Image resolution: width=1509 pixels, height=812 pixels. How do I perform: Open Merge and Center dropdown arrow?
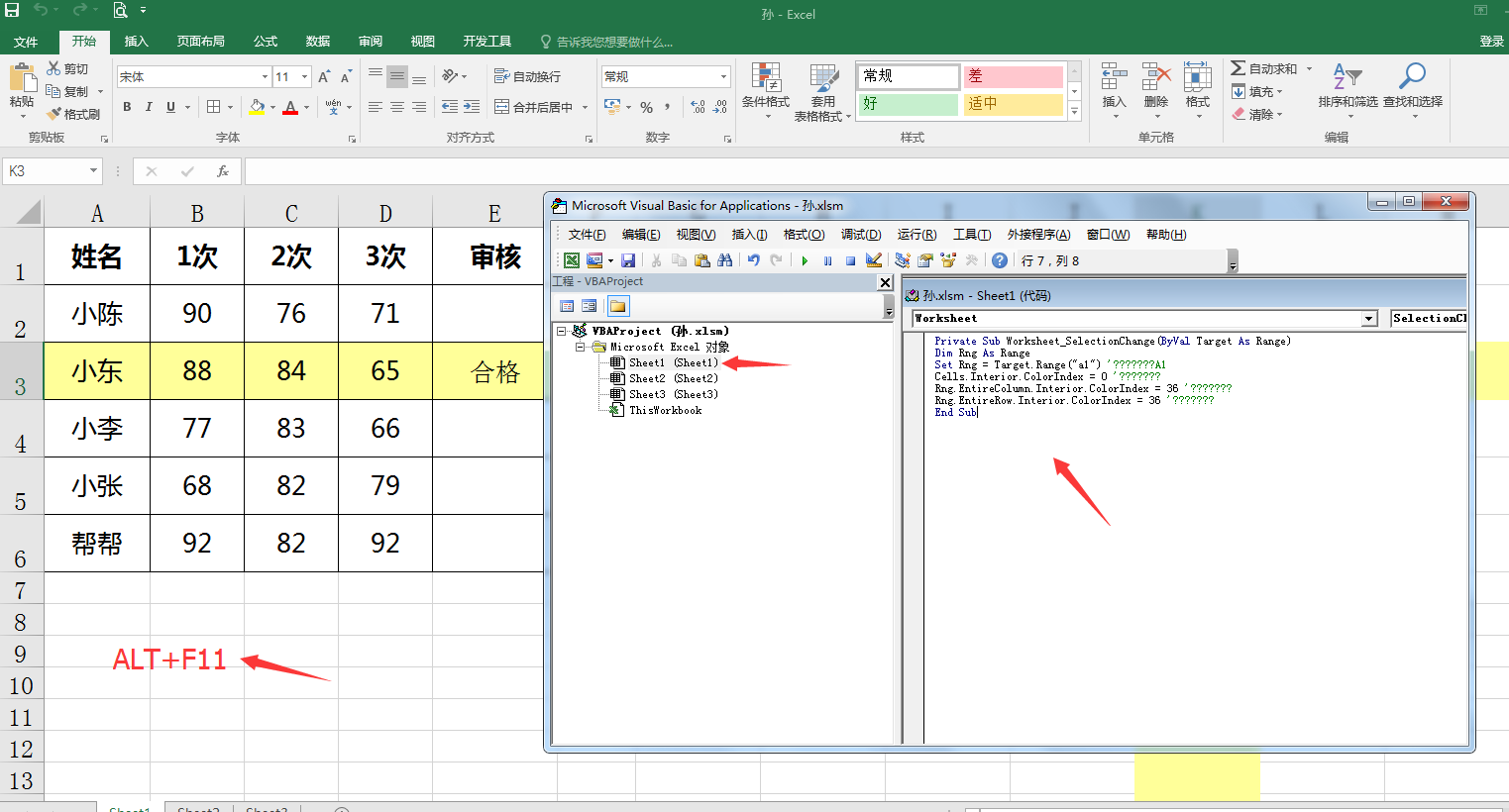pos(585,107)
